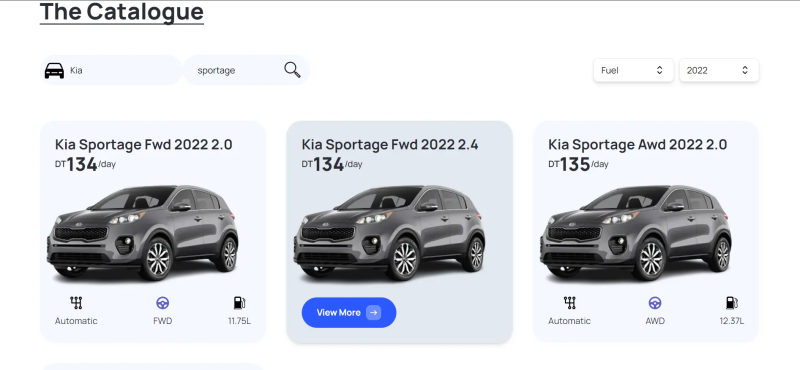Open the Fuel filter dropdown

click(x=633, y=70)
